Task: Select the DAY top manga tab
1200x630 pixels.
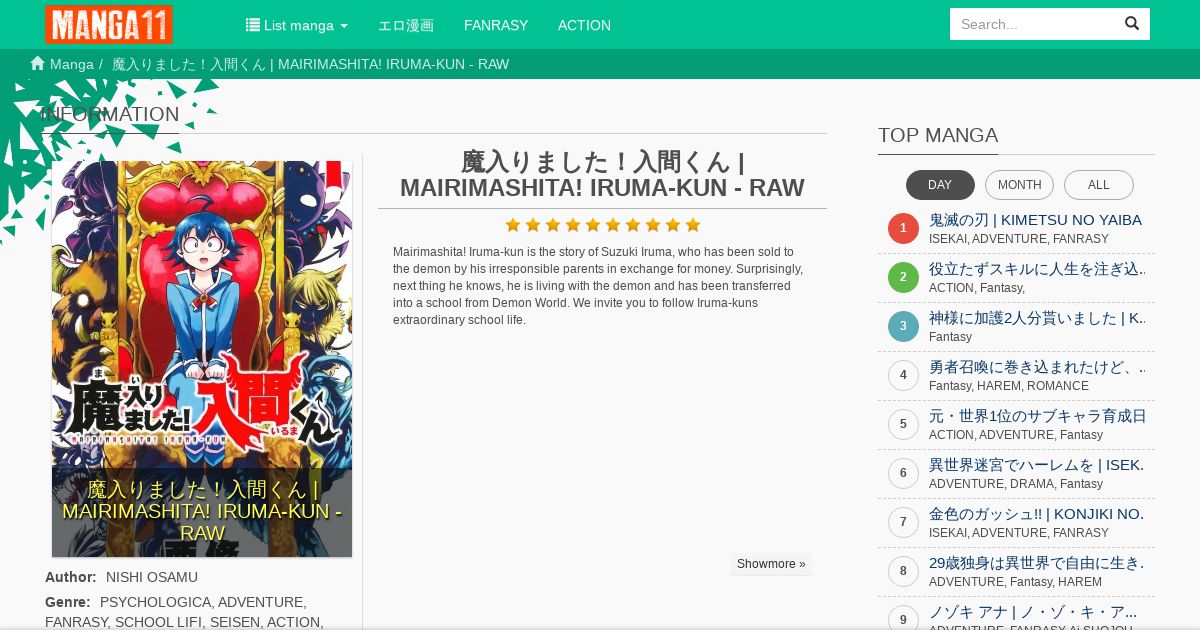Action: tap(940, 185)
